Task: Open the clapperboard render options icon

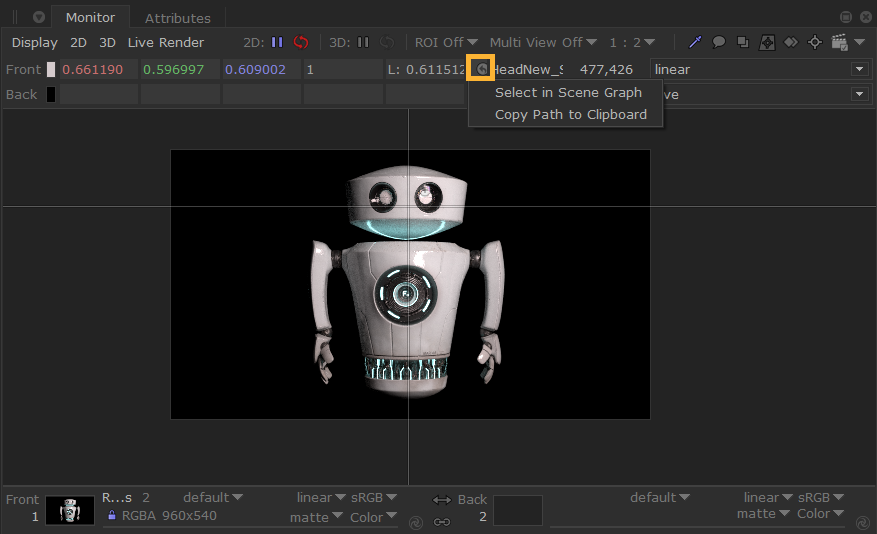Action: 840,42
